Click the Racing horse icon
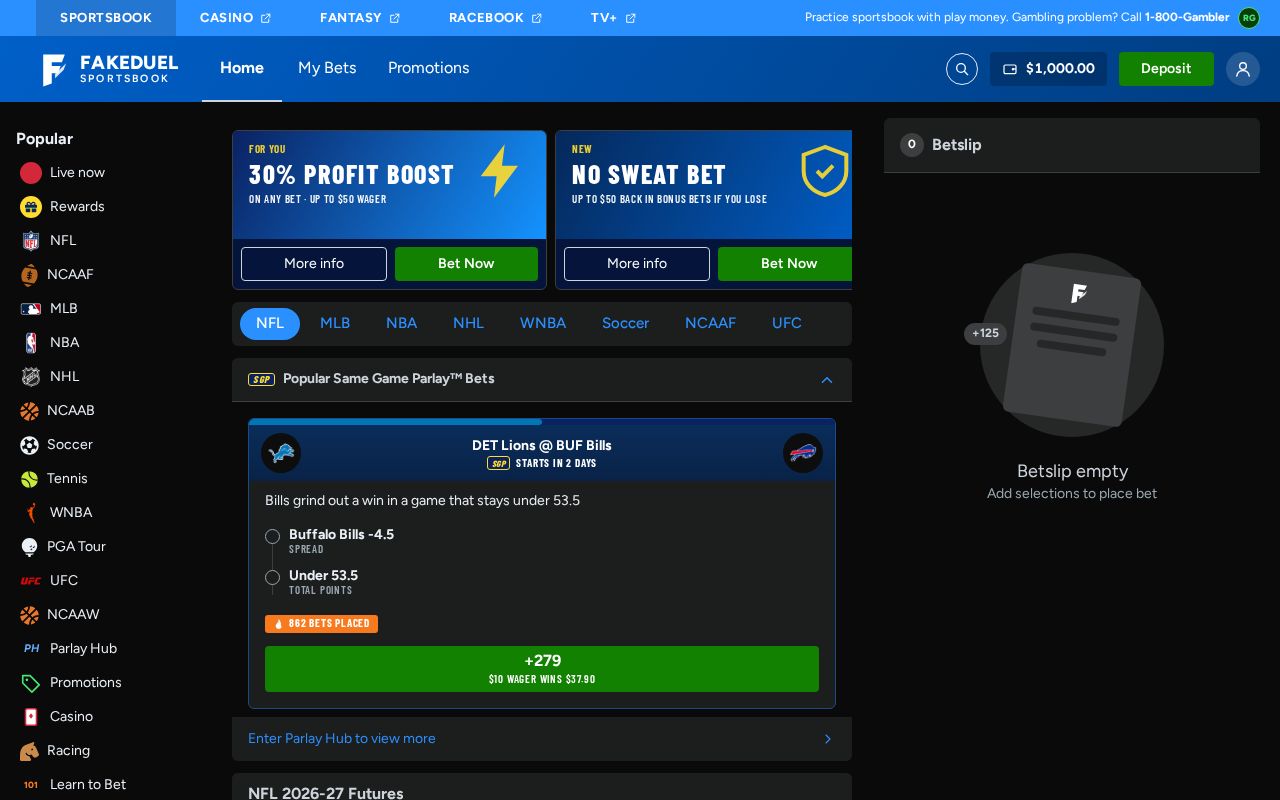 (30, 751)
